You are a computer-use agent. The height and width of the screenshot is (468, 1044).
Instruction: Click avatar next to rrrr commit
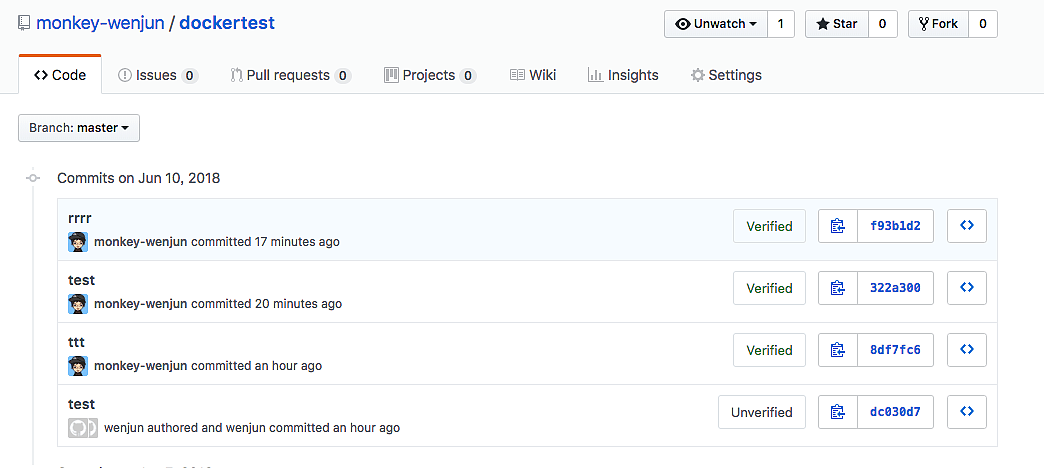pyautogui.click(x=78, y=242)
